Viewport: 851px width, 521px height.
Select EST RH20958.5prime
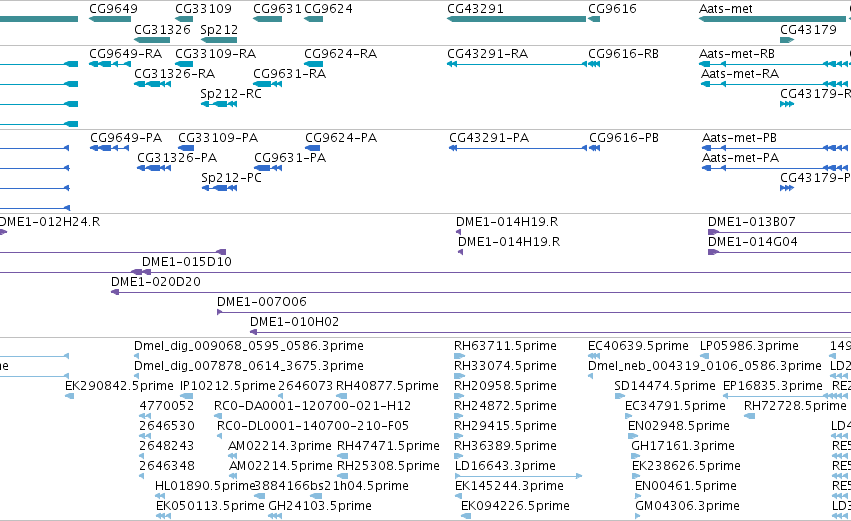505,386
